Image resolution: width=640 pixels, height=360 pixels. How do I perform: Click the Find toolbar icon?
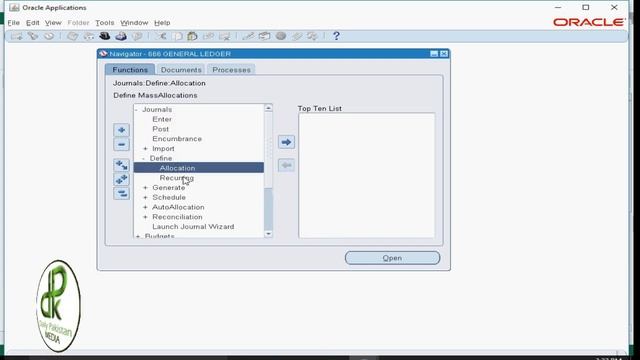[x=33, y=36]
